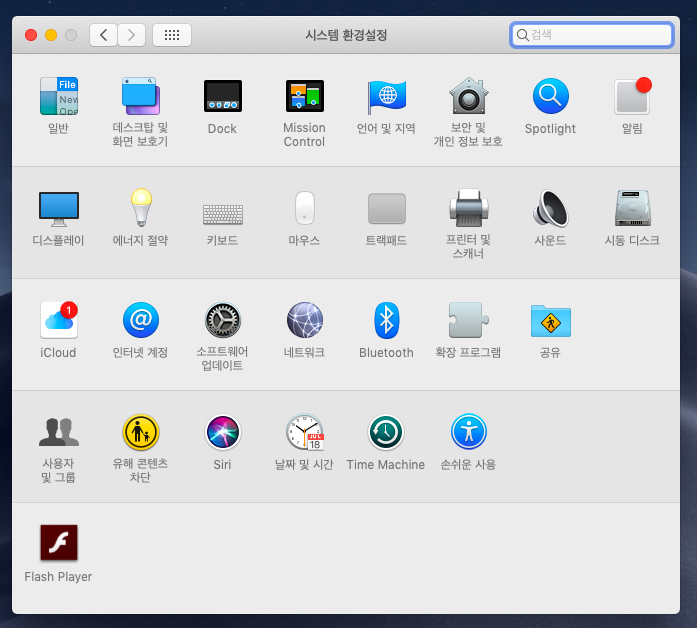The height and width of the screenshot is (628, 697).
Task: Open Flash Player preference pane
Action: pos(59,543)
